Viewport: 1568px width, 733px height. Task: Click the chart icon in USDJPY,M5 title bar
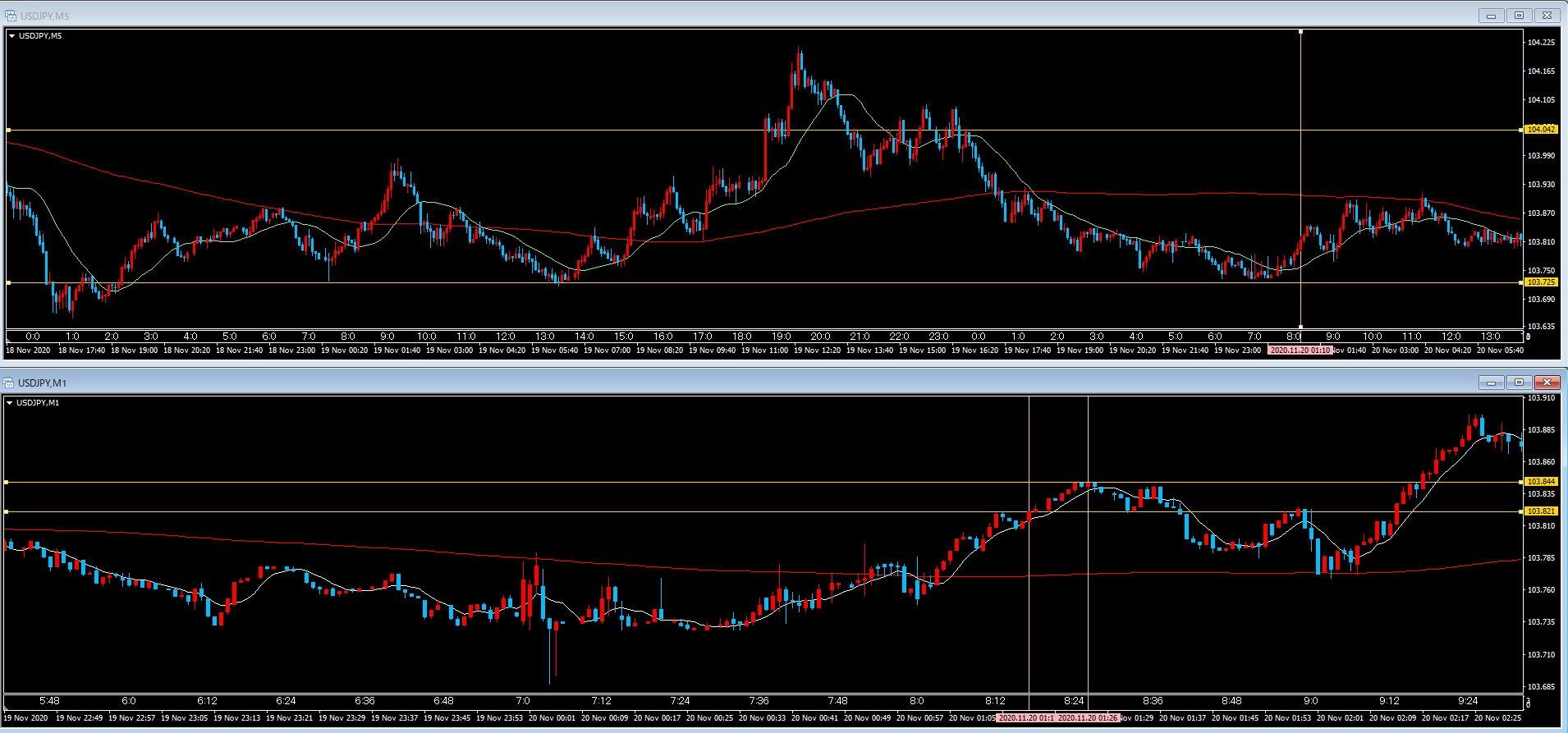(x=10, y=16)
